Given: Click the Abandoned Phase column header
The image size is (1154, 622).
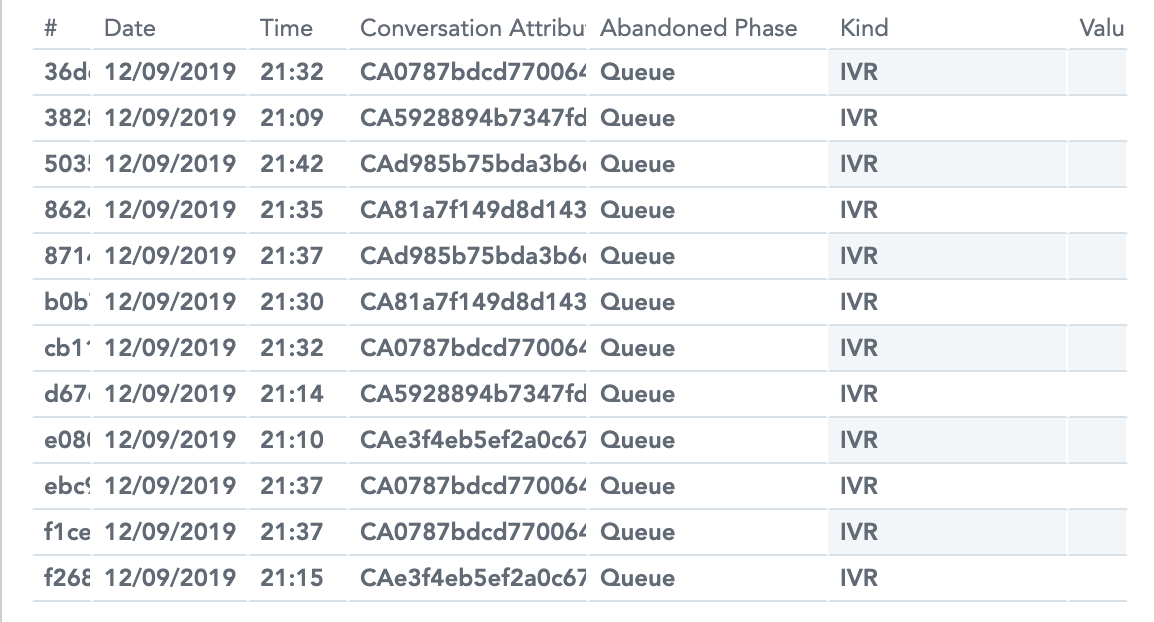Looking at the screenshot, I should pyautogui.click(x=699, y=28).
